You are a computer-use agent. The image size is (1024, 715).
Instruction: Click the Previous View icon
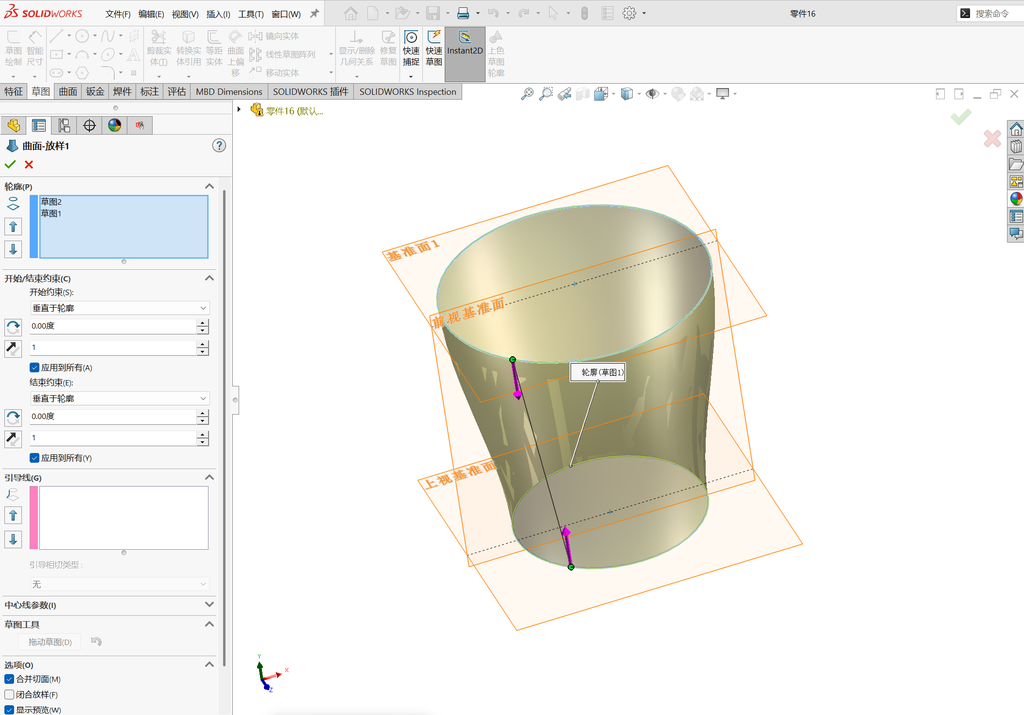point(564,94)
